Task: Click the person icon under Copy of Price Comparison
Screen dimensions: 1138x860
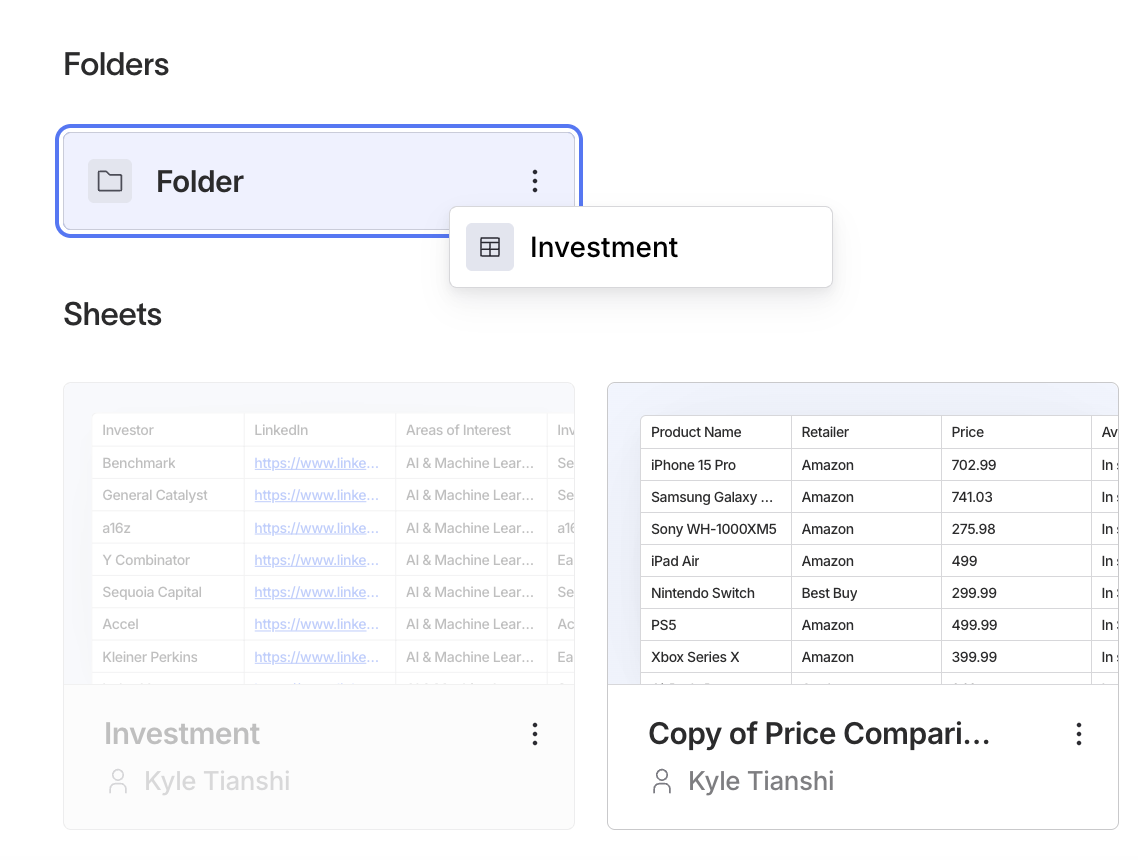Action: [x=662, y=781]
